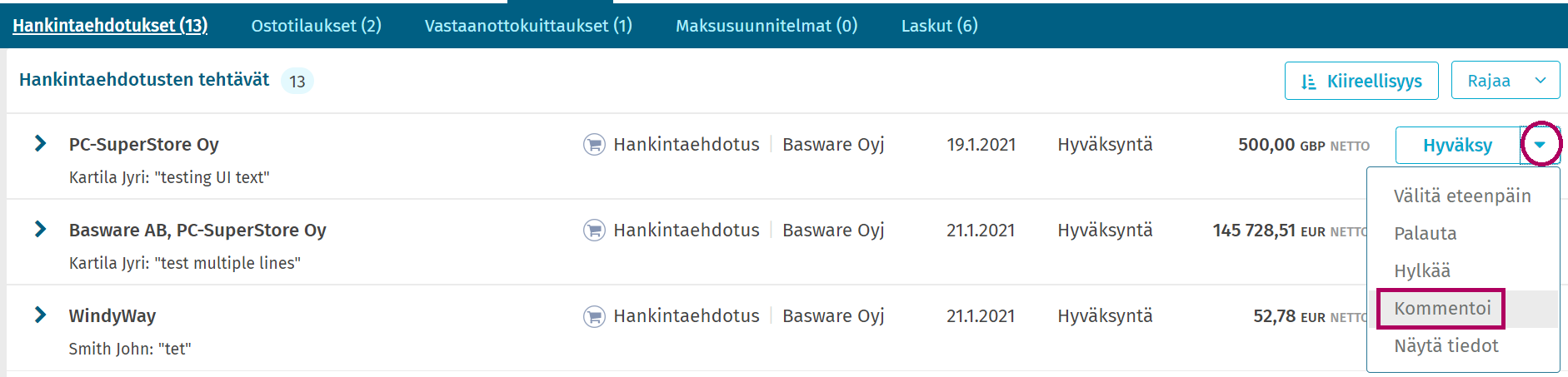Toggle the dropdown arrow next to Hyväksy

[1540, 145]
